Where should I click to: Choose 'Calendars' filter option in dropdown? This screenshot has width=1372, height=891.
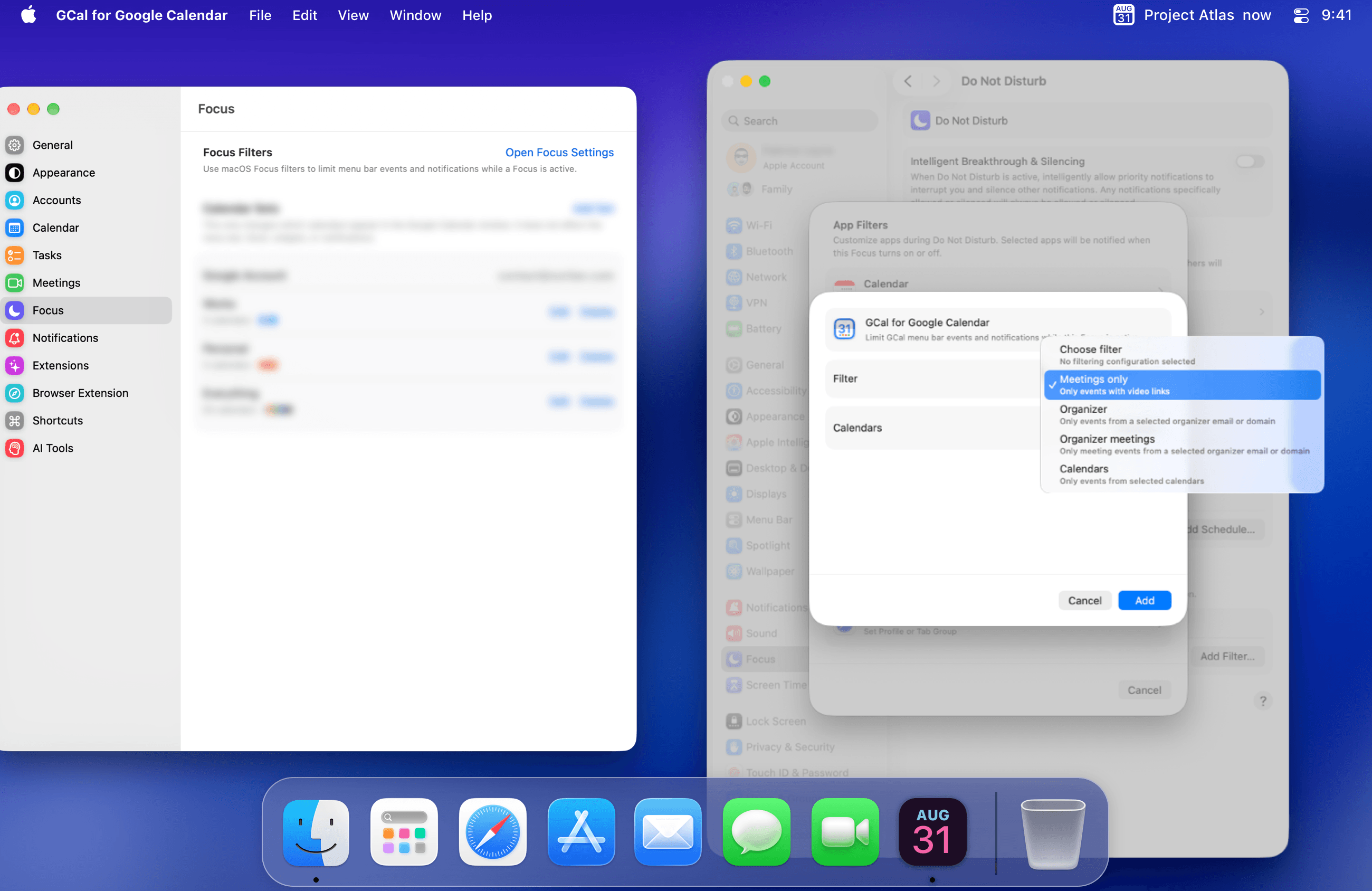pos(1182,474)
